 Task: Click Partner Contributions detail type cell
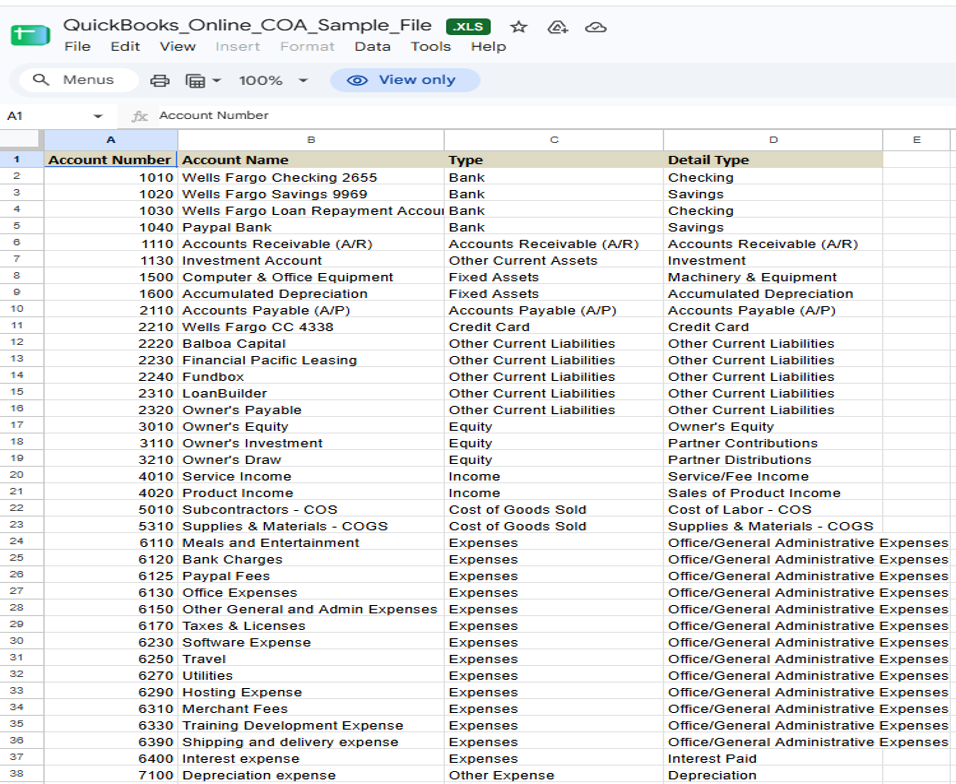coord(773,443)
